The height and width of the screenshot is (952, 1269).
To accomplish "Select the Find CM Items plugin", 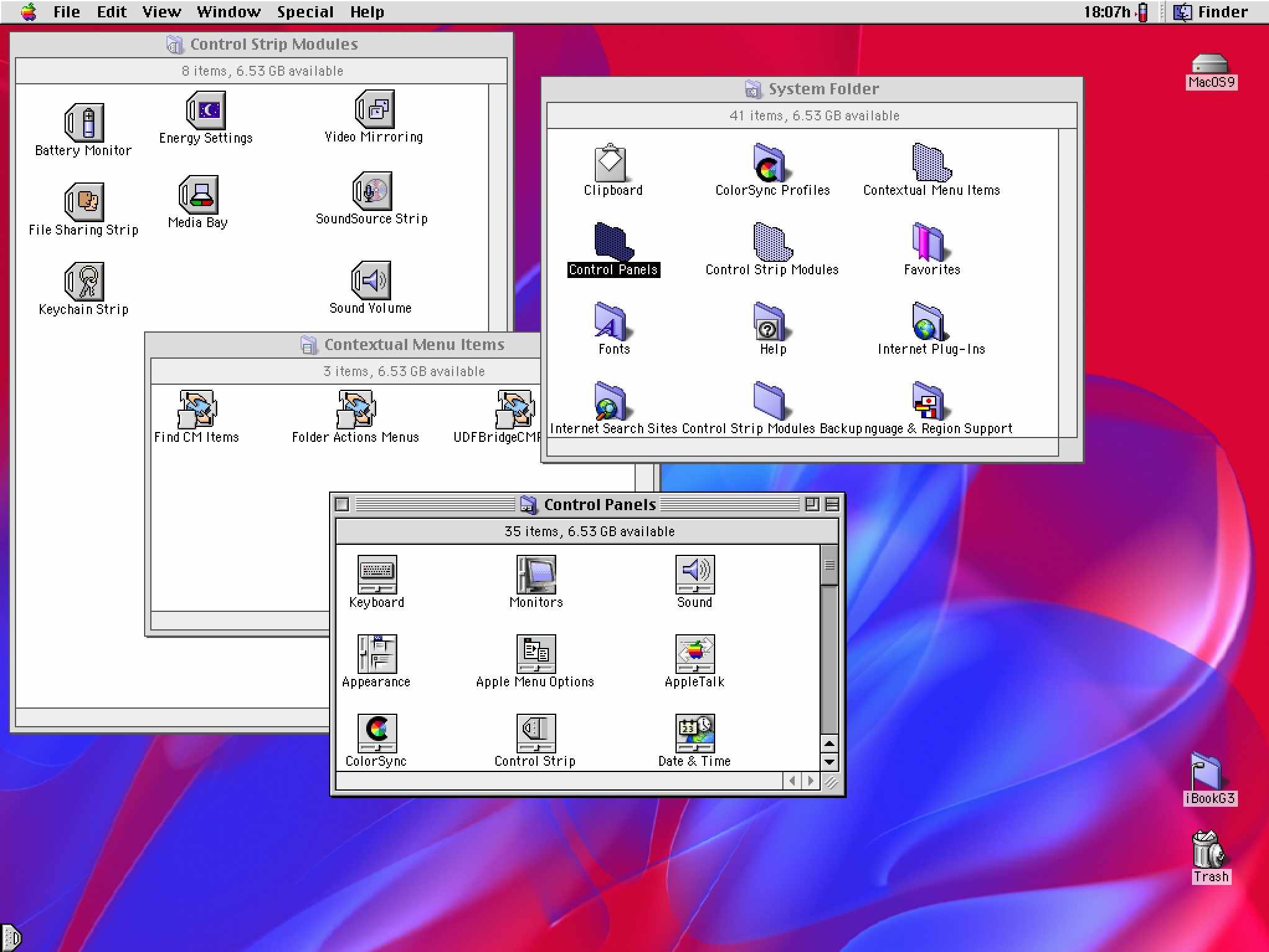I will coord(196,411).
